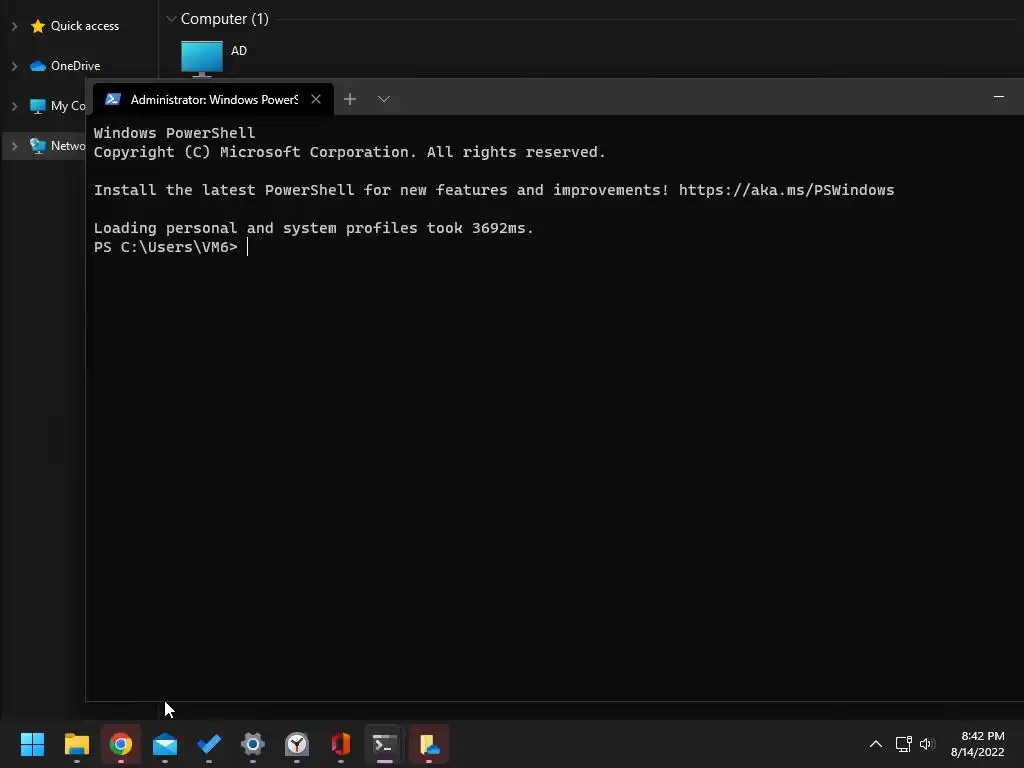Show hidden system tray icons
Screen dimensions: 1024x768
(x=876, y=744)
